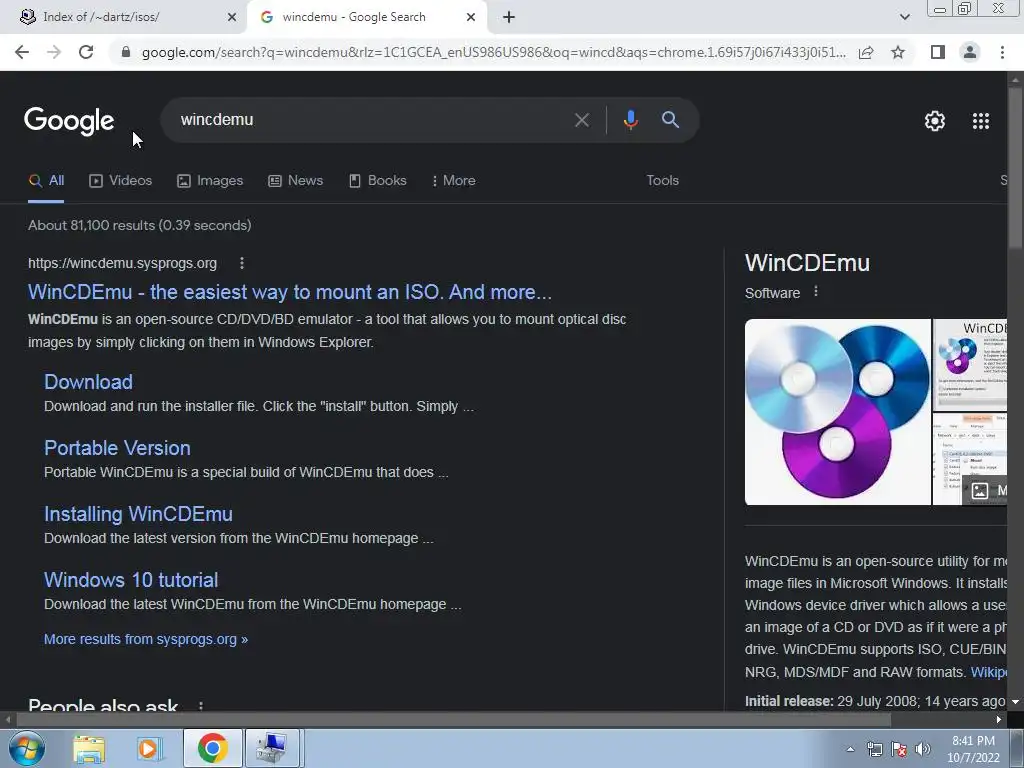Open the network tray icon

874,749
